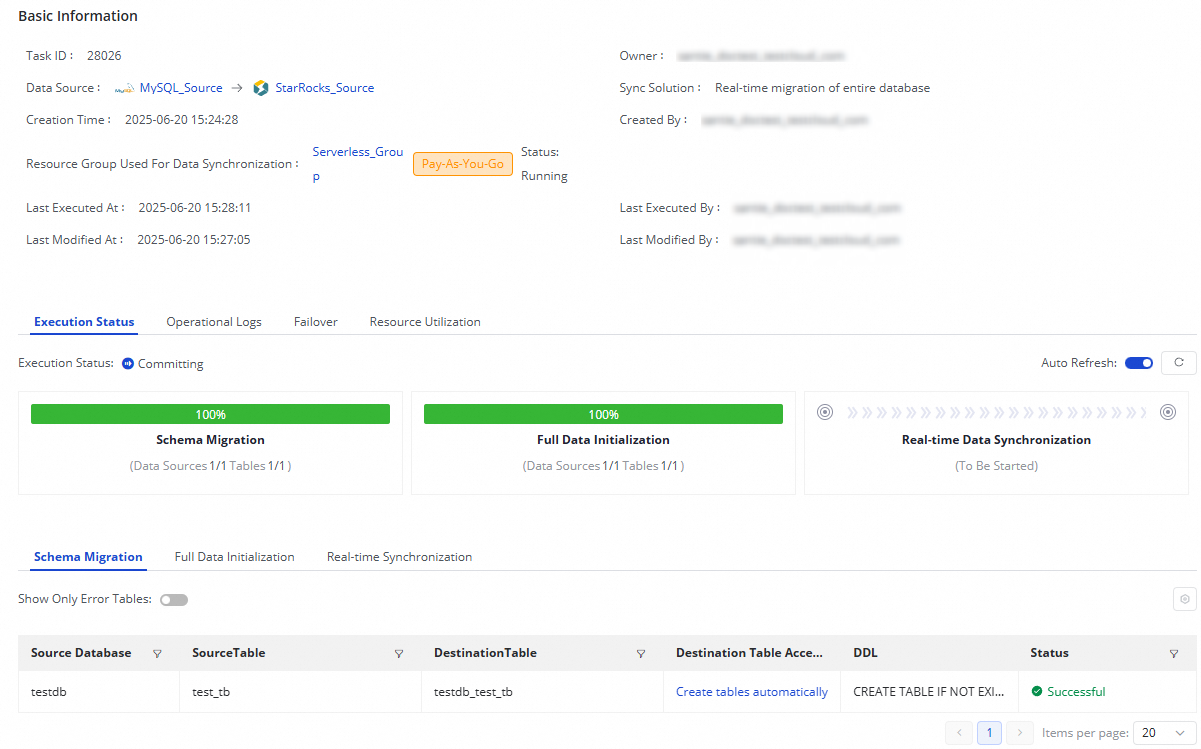Viewport: 1201px width, 749px height.
Task: Select the Real-time Synchronization sub-tab
Action: (399, 557)
